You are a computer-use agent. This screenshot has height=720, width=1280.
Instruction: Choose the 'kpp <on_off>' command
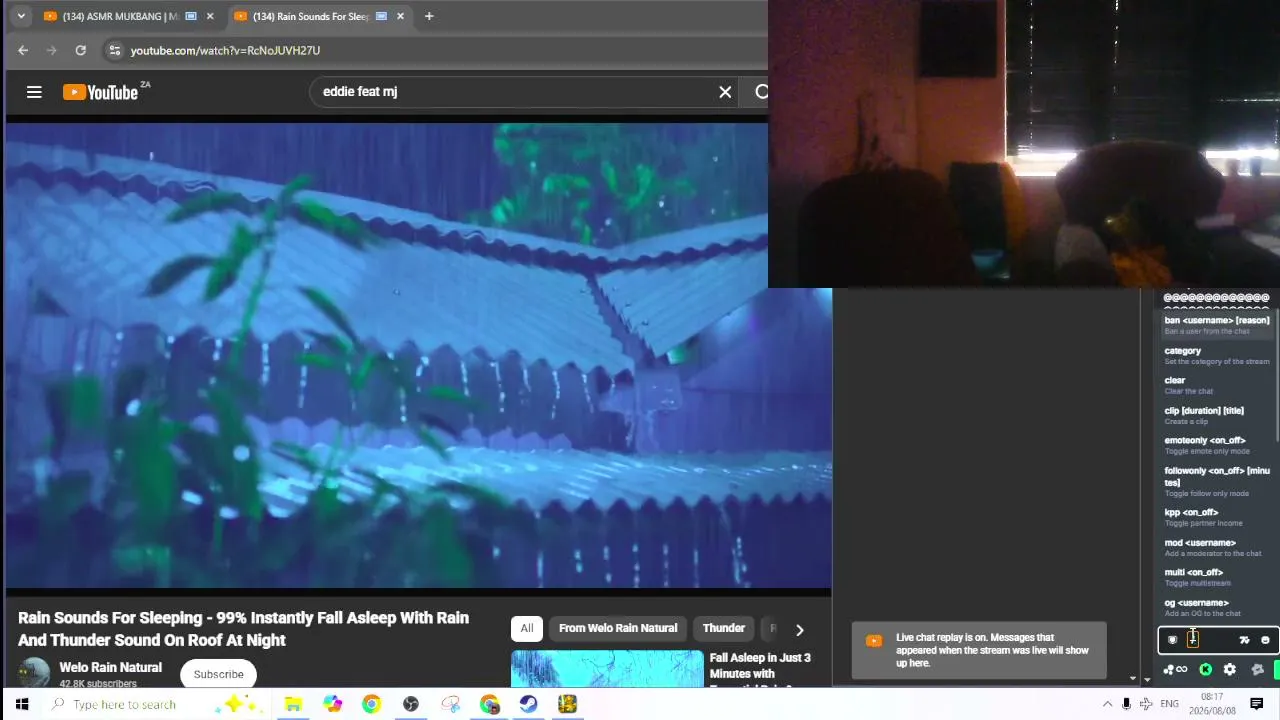[x=1217, y=517]
